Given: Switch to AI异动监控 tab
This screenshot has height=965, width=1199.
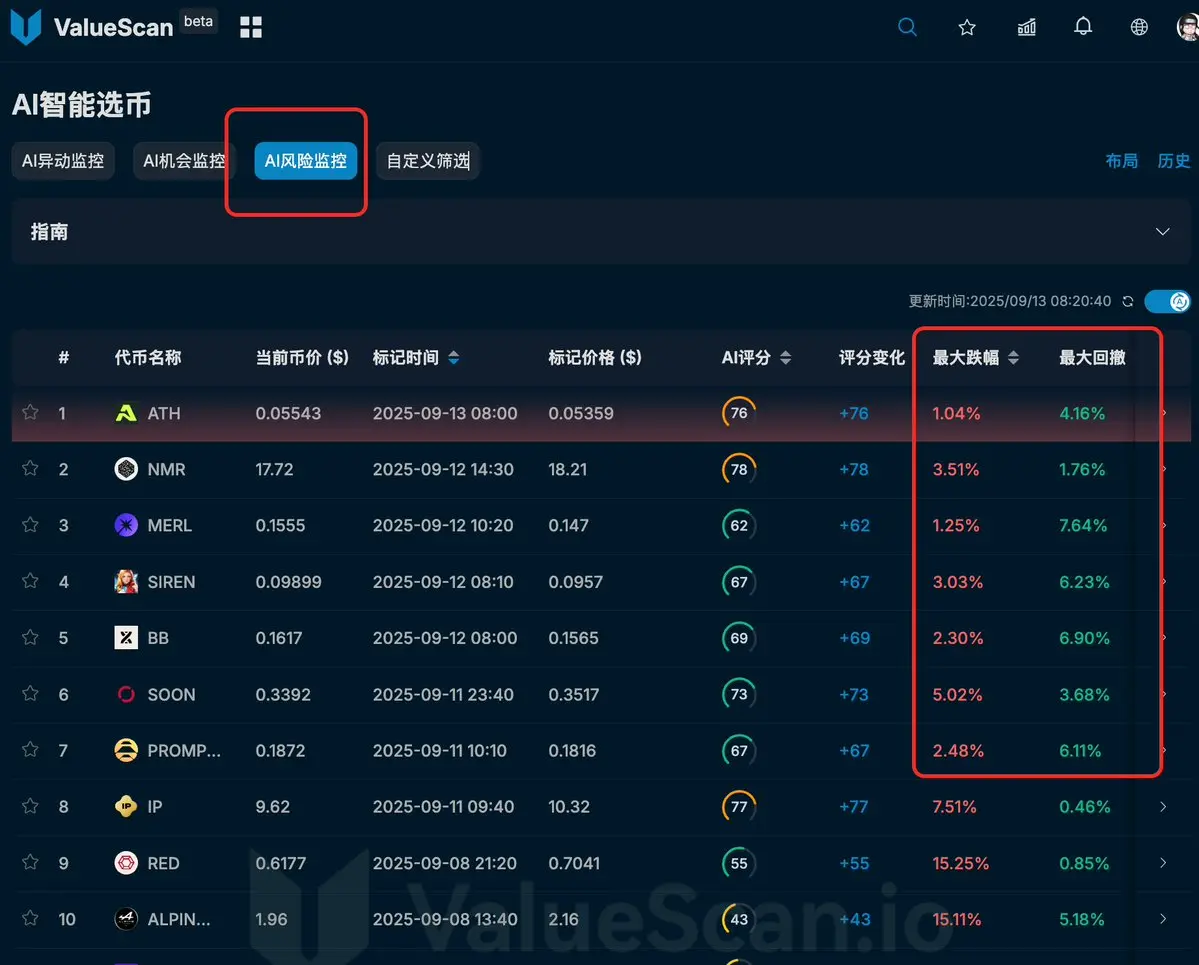Looking at the screenshot, I should (63, 161).
